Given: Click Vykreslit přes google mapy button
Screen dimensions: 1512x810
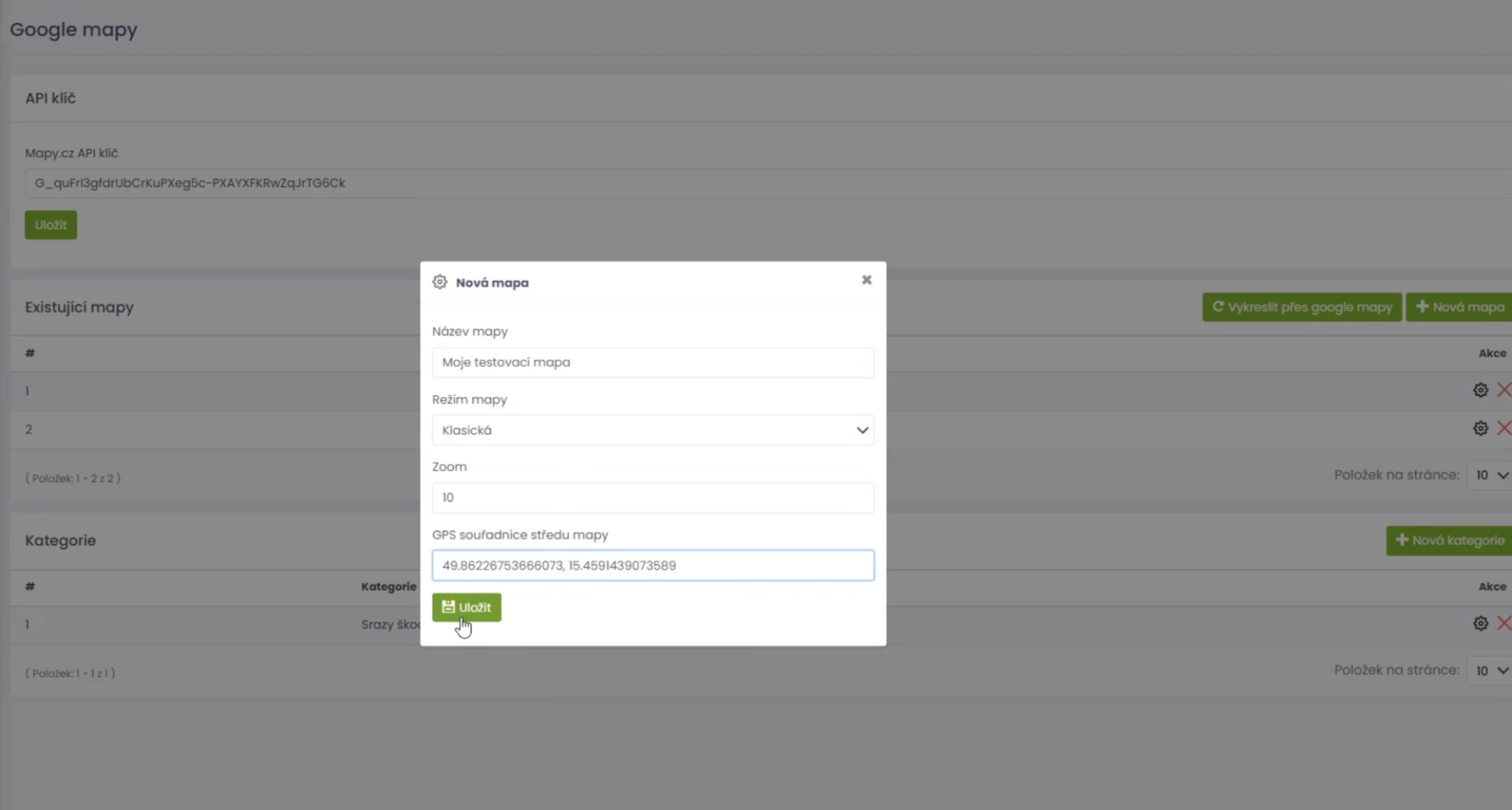Looking at the screenshot, I should [x=1302, y=307].
